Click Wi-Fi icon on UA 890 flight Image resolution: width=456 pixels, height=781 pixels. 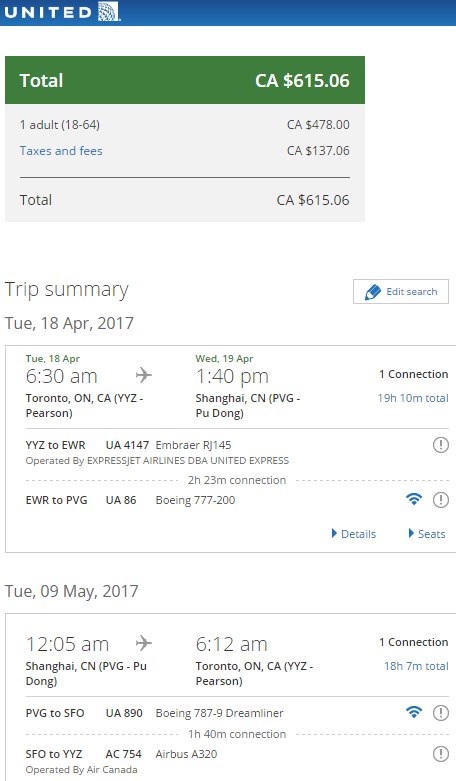point(414,712)
